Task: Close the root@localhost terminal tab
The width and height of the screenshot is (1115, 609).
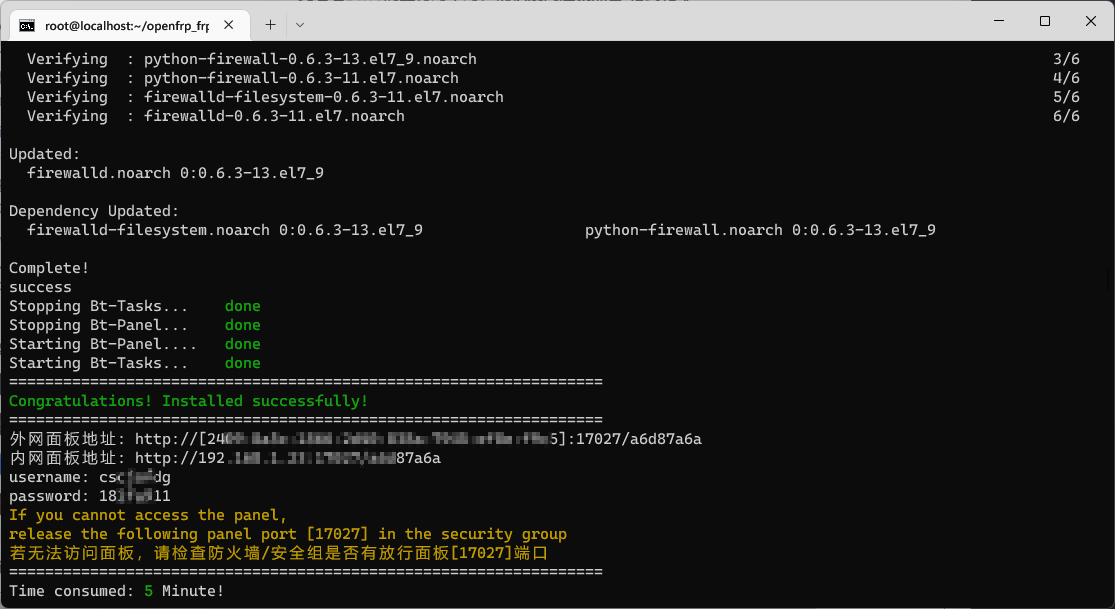Action: (x=228, y=25)
